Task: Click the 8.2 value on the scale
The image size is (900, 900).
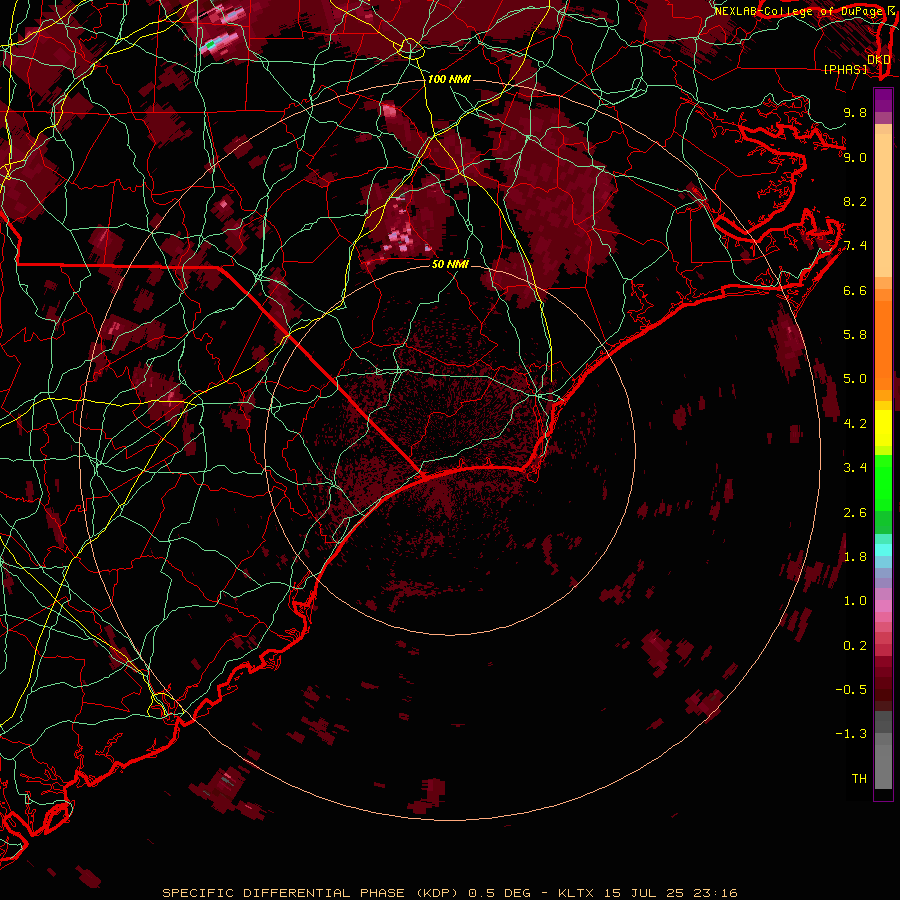Action: click(855, 201)
